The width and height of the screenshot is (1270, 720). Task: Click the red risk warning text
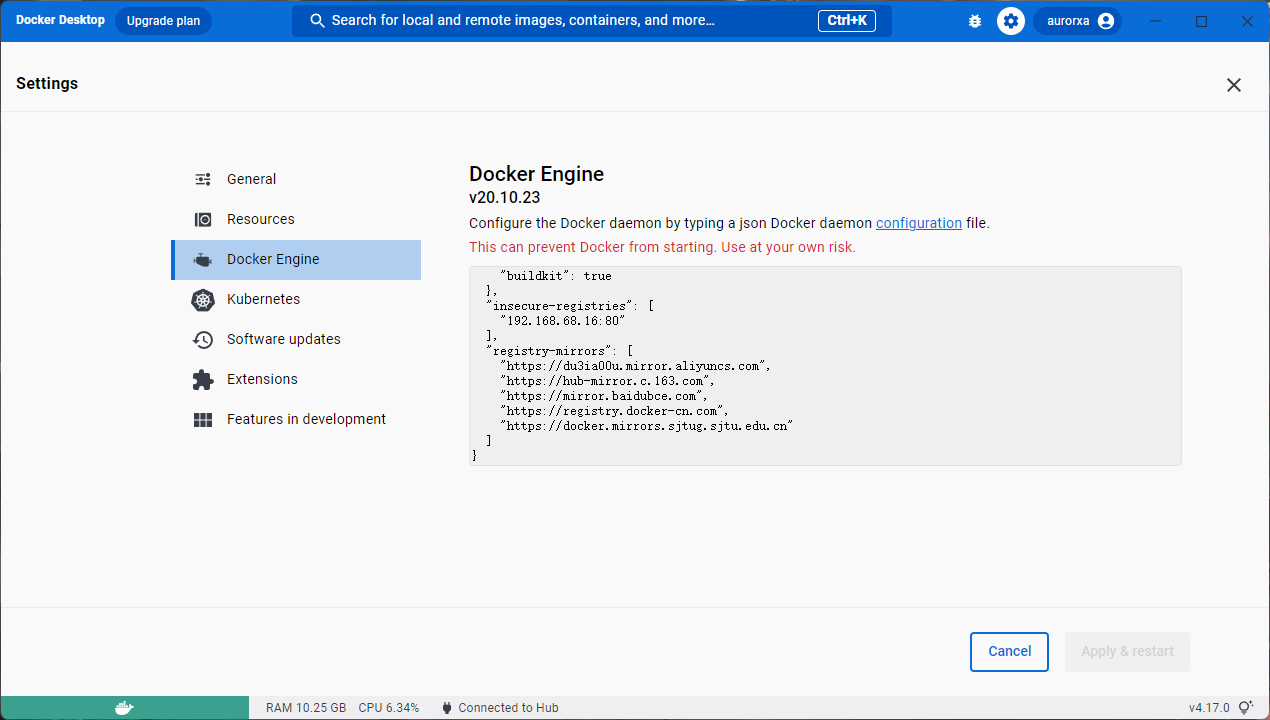(x=662, y=247)
